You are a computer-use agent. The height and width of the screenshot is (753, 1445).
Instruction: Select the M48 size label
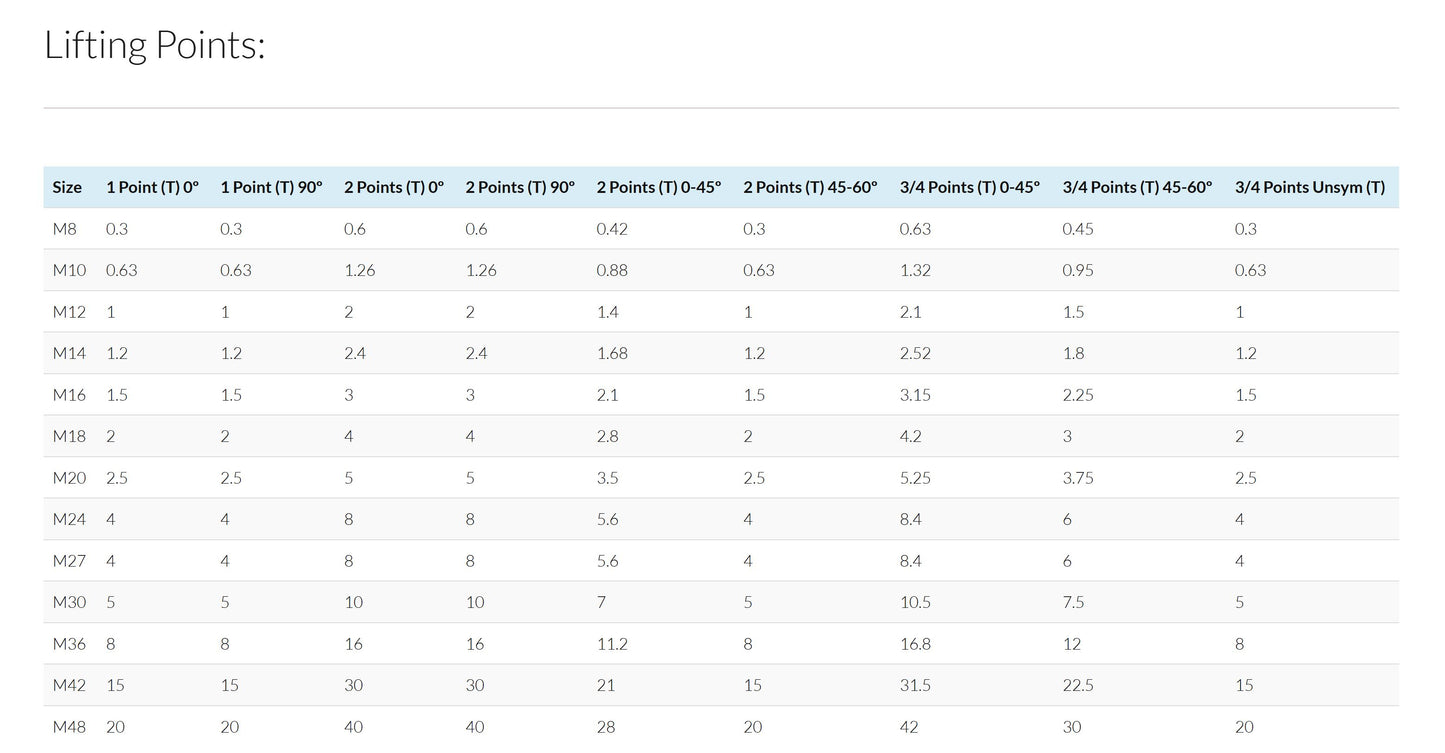click(69, 727)
